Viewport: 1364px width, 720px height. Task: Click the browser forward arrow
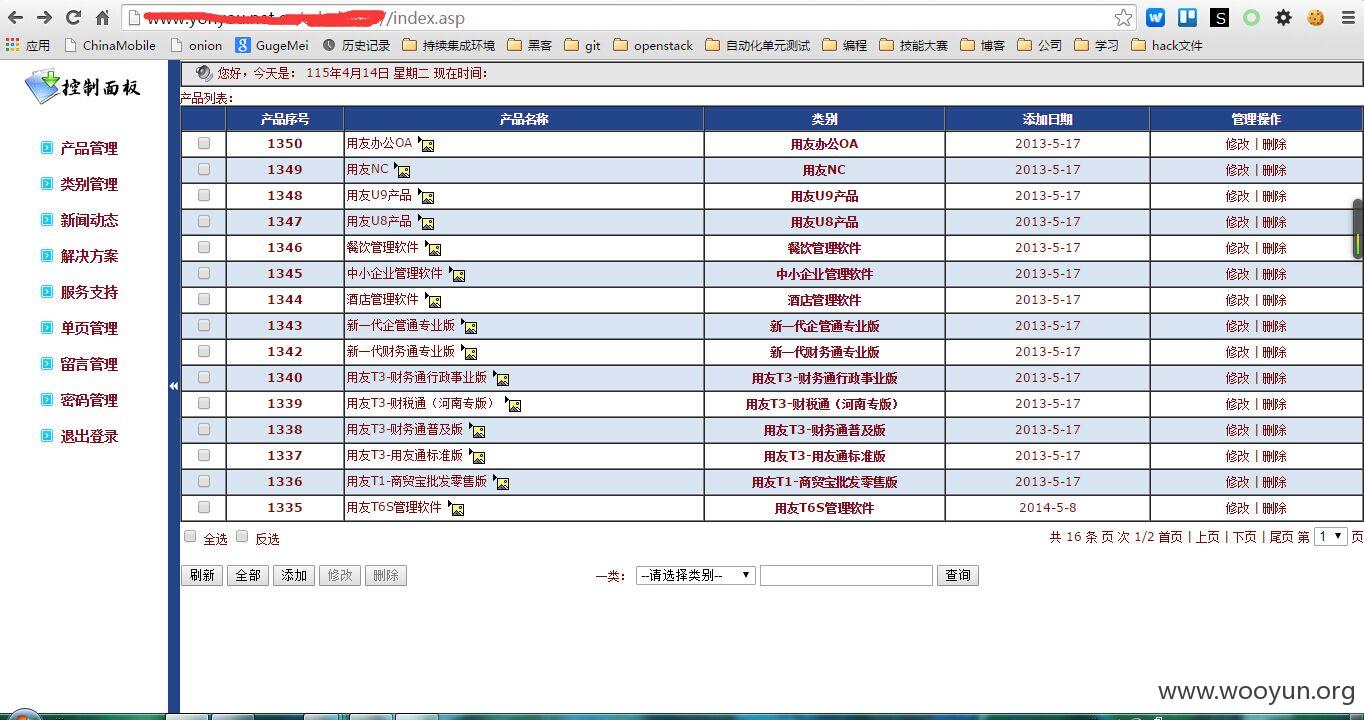[44, 18]
